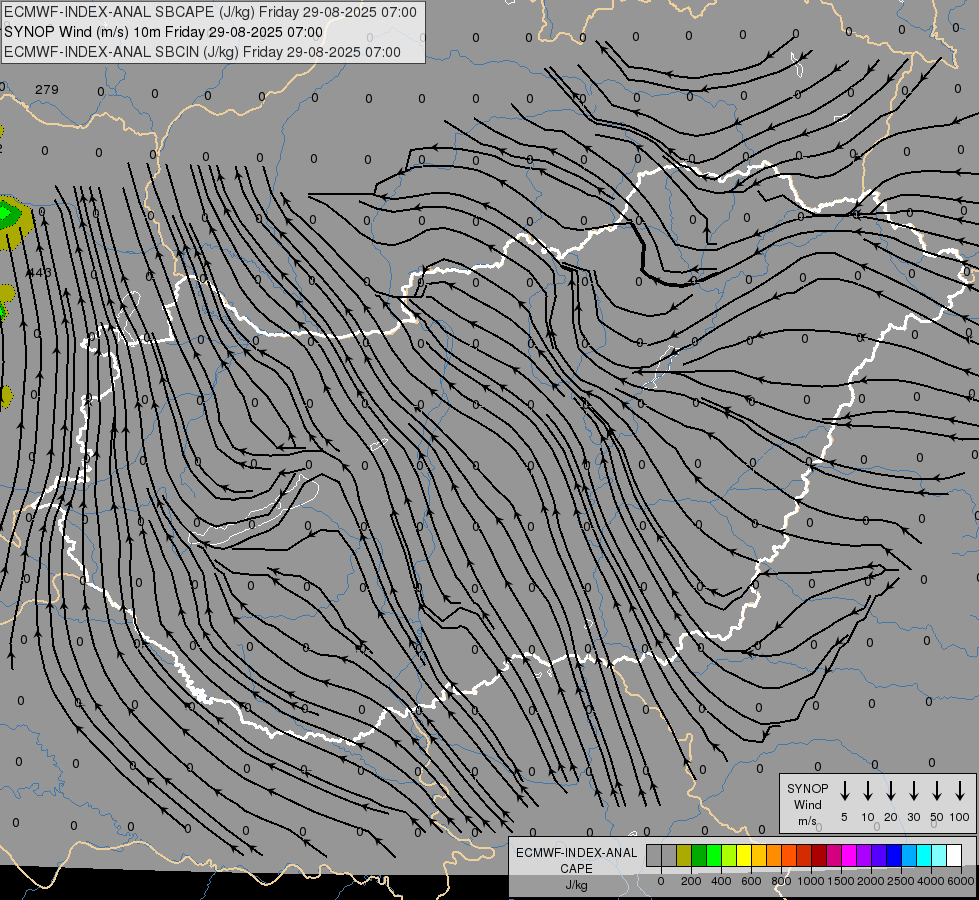The height and width of the screenshot is (900, 979).
Task: Click the SYNOP Wind 10m header line
Action: click(164, 32)
